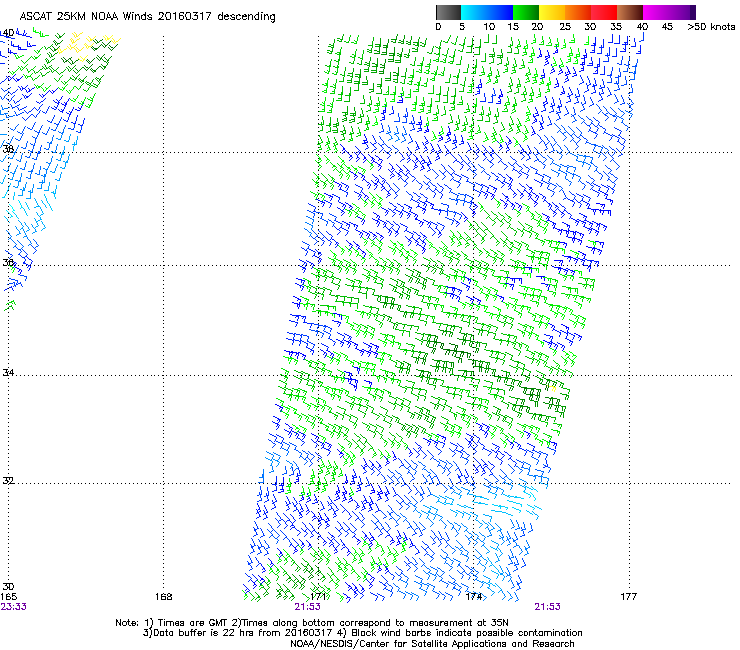
Task: Click the longitude label '174'
Action: click(x=473, y=597)
